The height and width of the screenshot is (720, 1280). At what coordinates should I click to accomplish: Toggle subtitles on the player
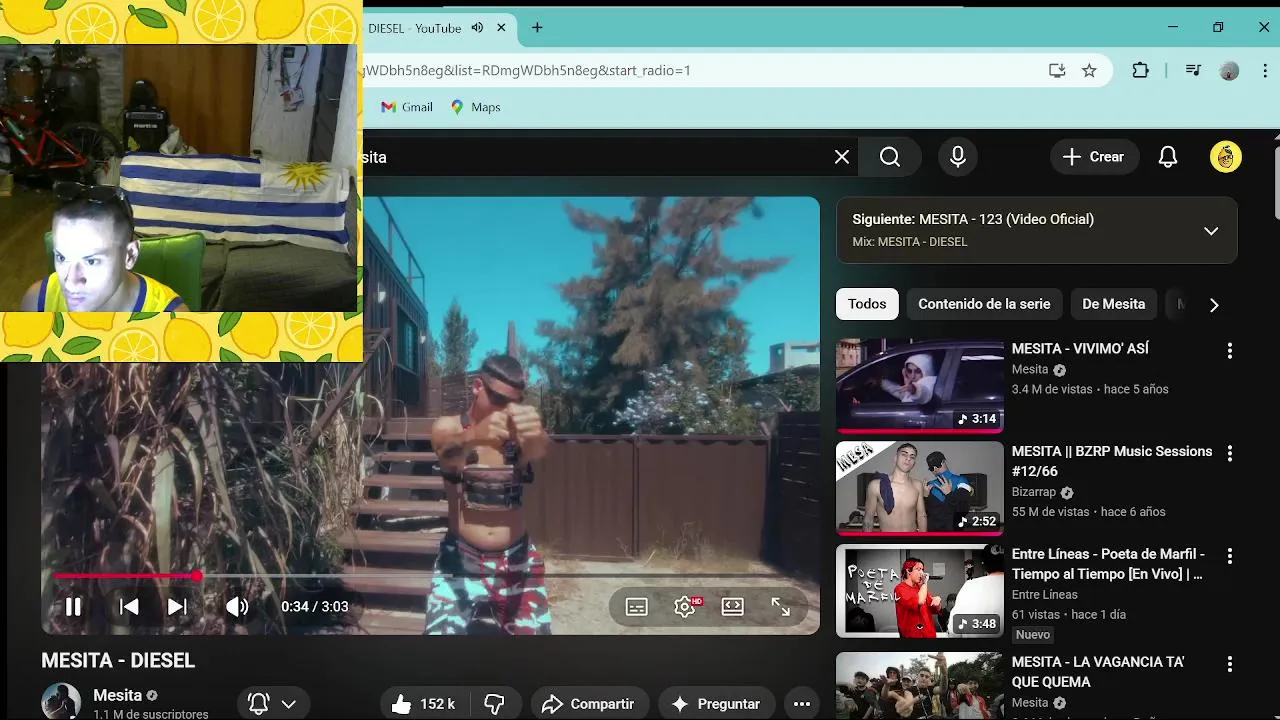[637, 607]
